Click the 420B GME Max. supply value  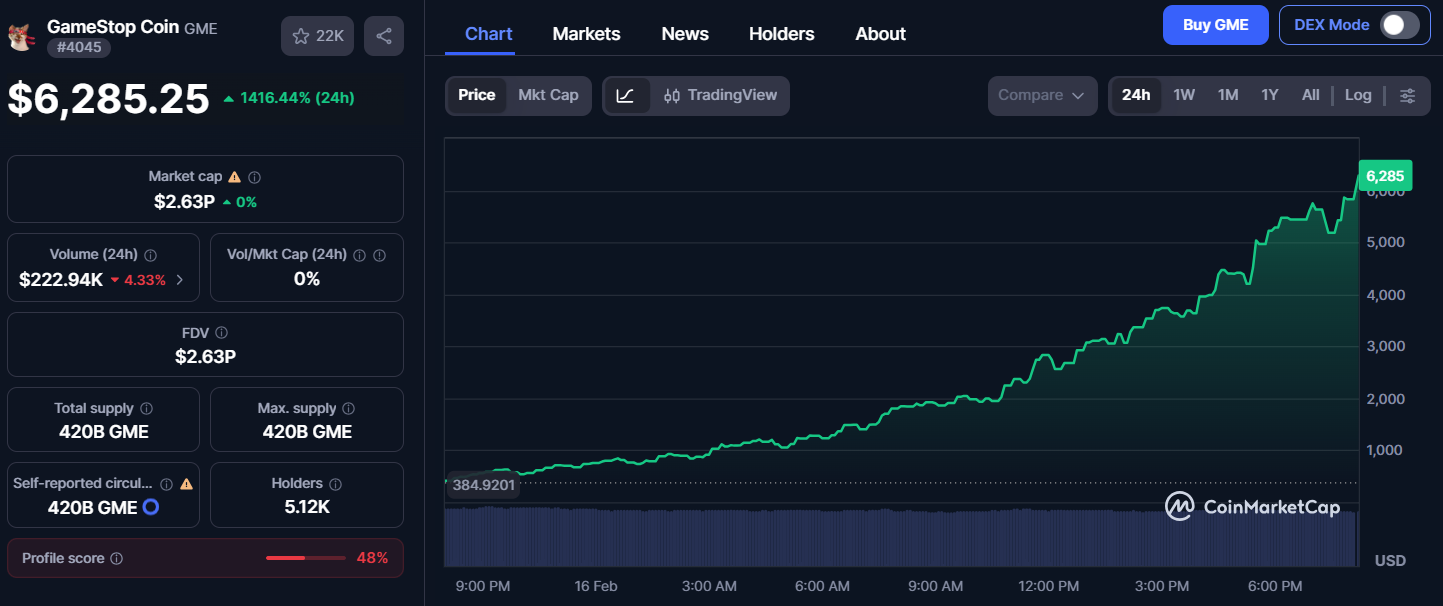[307, 432]
